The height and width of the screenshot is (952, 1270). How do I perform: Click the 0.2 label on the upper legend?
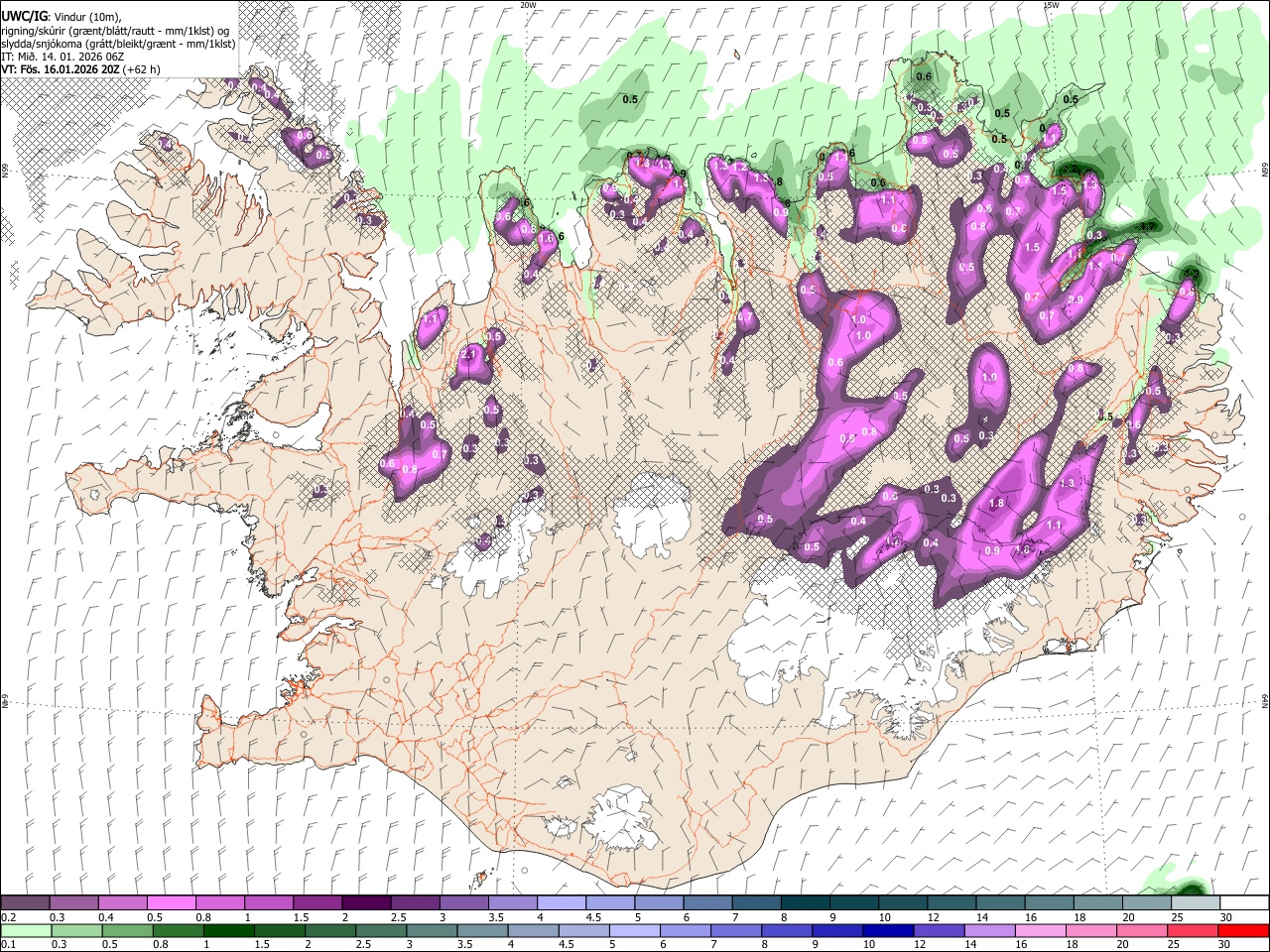pyautogui.click(x=8, y=917)
